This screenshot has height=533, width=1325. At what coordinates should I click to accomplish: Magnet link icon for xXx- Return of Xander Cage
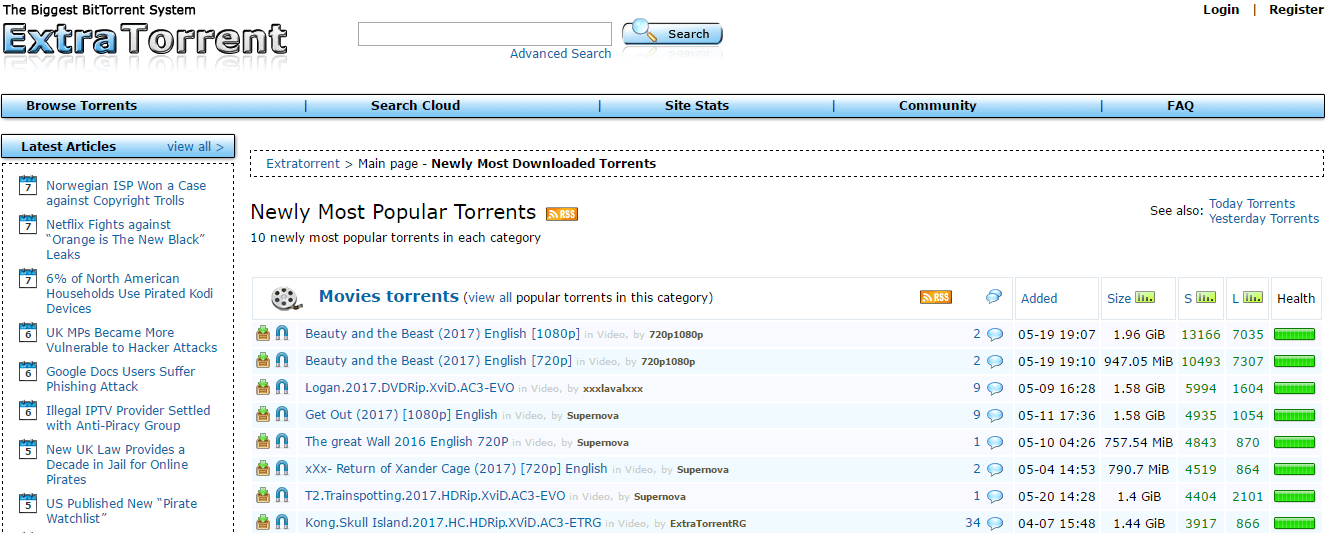point(282,469)
